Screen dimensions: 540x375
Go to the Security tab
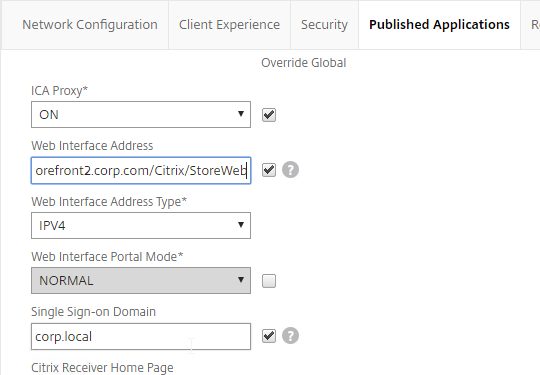[x=324, y=25]
